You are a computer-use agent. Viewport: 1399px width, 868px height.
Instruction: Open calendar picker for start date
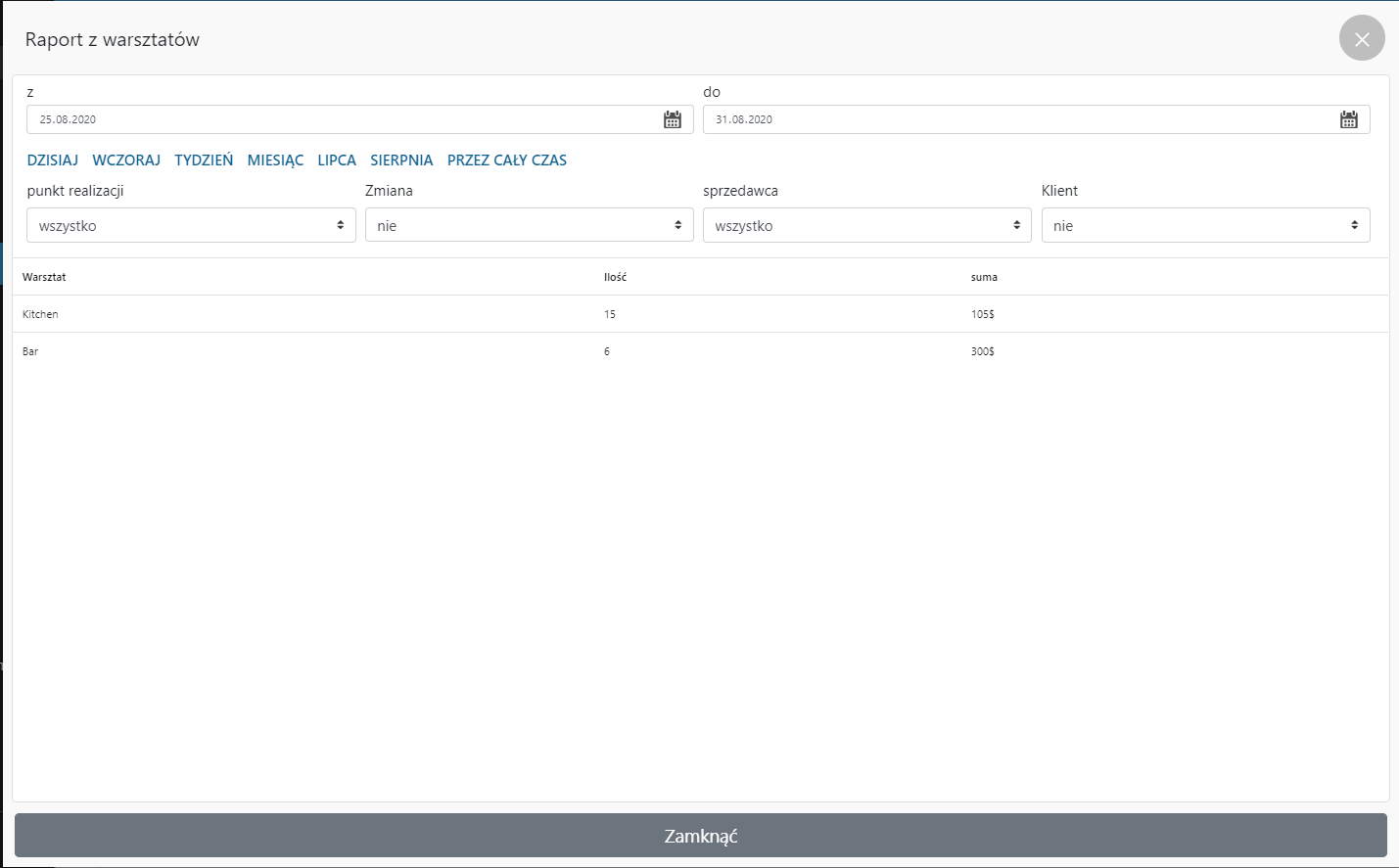673,119
